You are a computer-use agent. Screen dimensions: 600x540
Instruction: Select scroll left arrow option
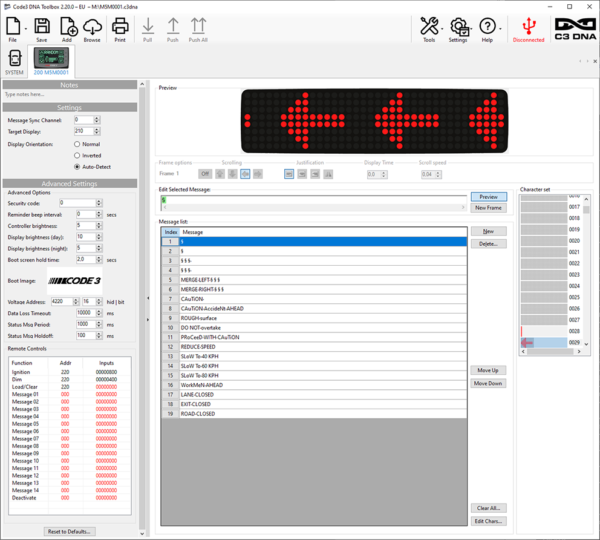245,174
